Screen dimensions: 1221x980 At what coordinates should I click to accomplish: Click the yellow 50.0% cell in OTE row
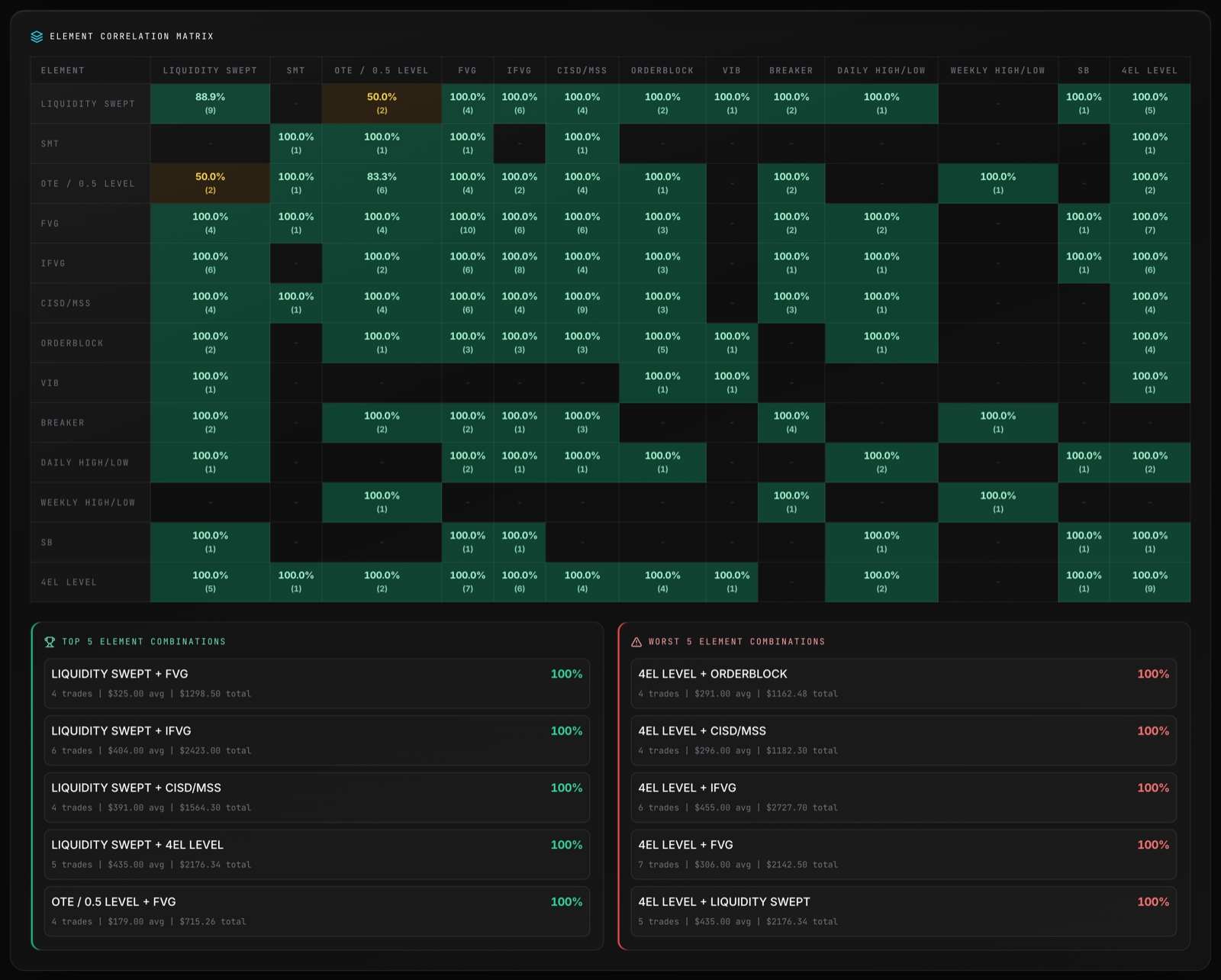pos(210,183)
